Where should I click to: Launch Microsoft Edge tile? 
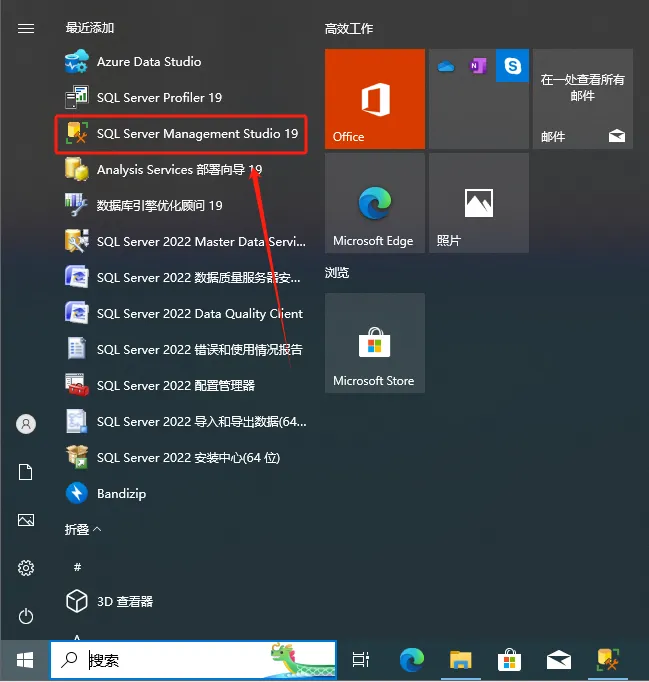(375, 203)
